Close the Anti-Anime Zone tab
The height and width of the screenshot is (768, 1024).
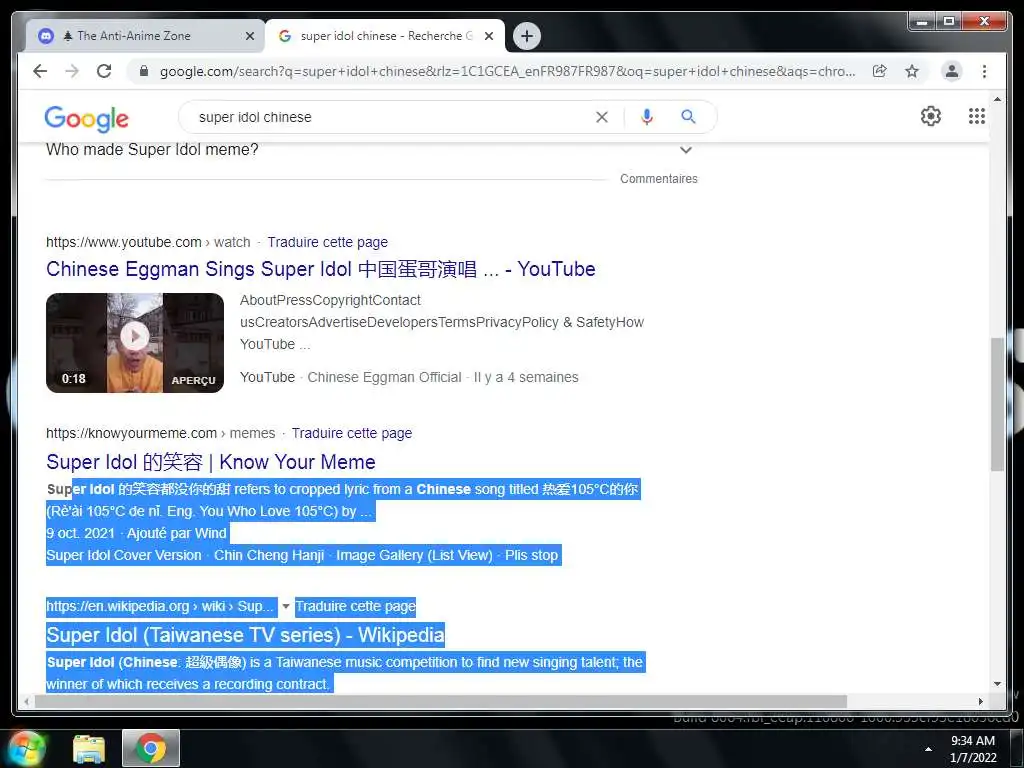[249, 36]
